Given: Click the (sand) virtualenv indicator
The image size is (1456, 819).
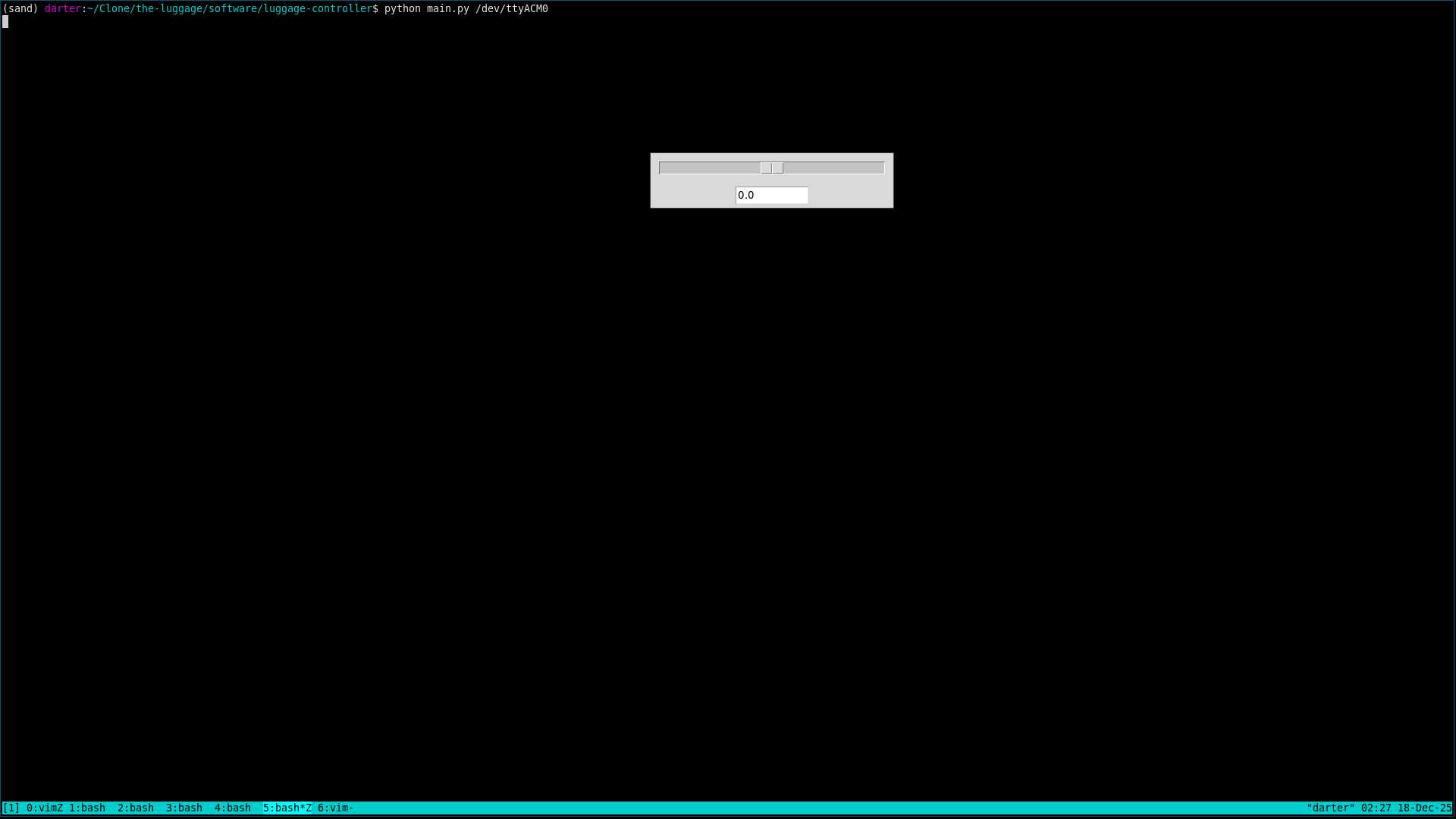Looking at the screenshot, I should [x=19, y=9].
